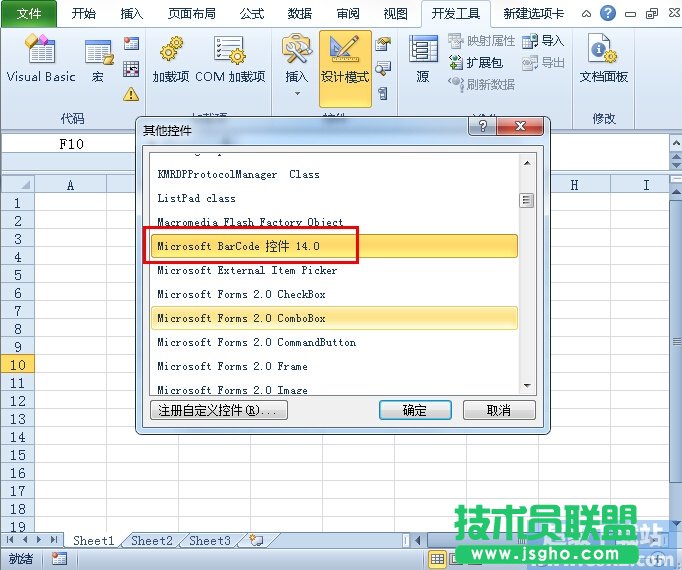The width and height of the screenshot is (682, 570).
Task: Open the Visual Basic editor
Action: [41, 60]
